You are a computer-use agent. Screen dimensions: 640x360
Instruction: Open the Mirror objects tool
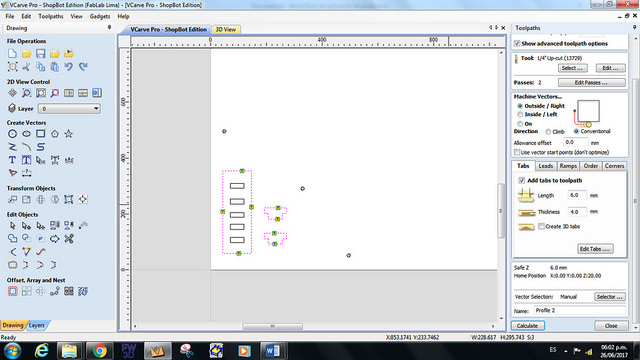click(x=55, y=200)
